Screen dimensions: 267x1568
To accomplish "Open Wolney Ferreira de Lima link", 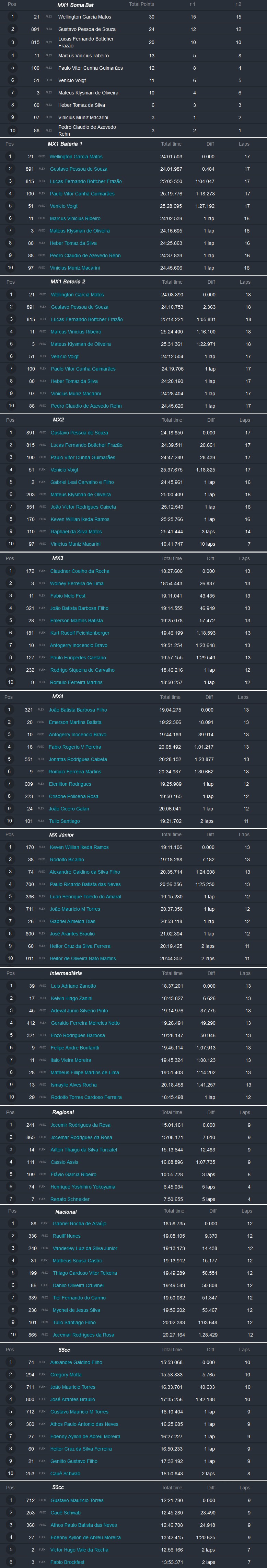I will (77, 583).
